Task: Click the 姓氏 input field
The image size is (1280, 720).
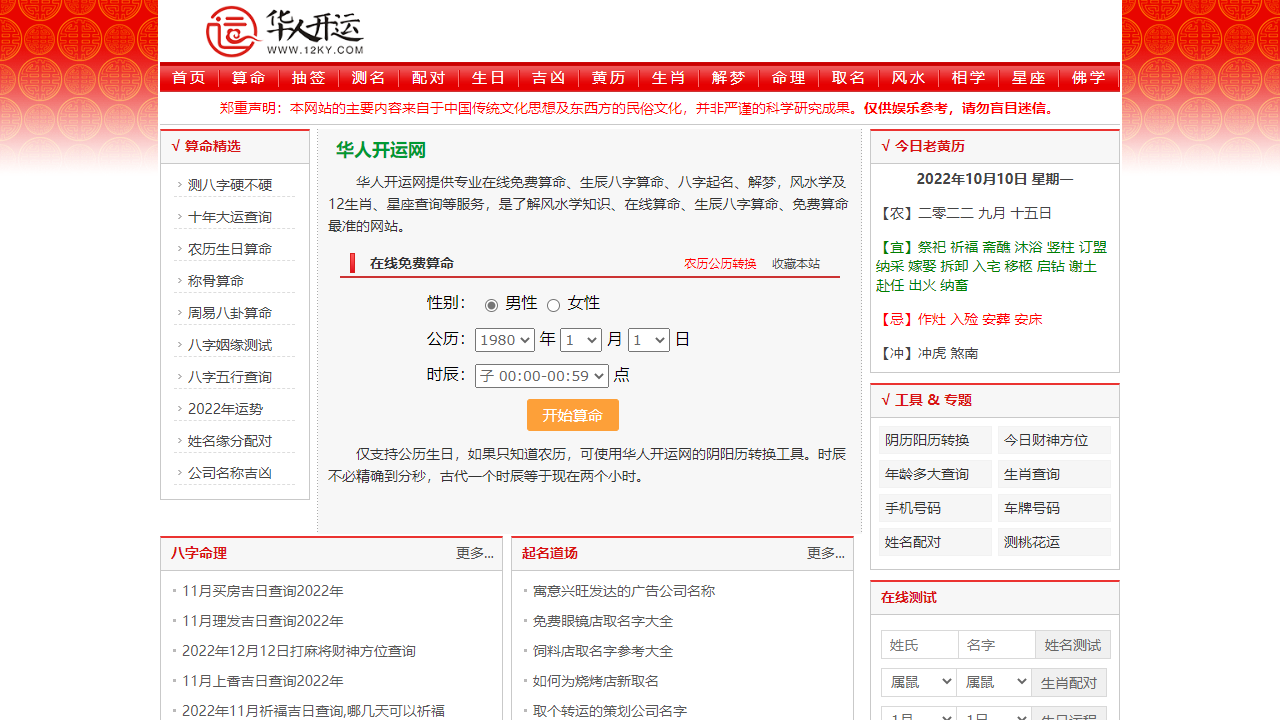Action: (919, 645)
